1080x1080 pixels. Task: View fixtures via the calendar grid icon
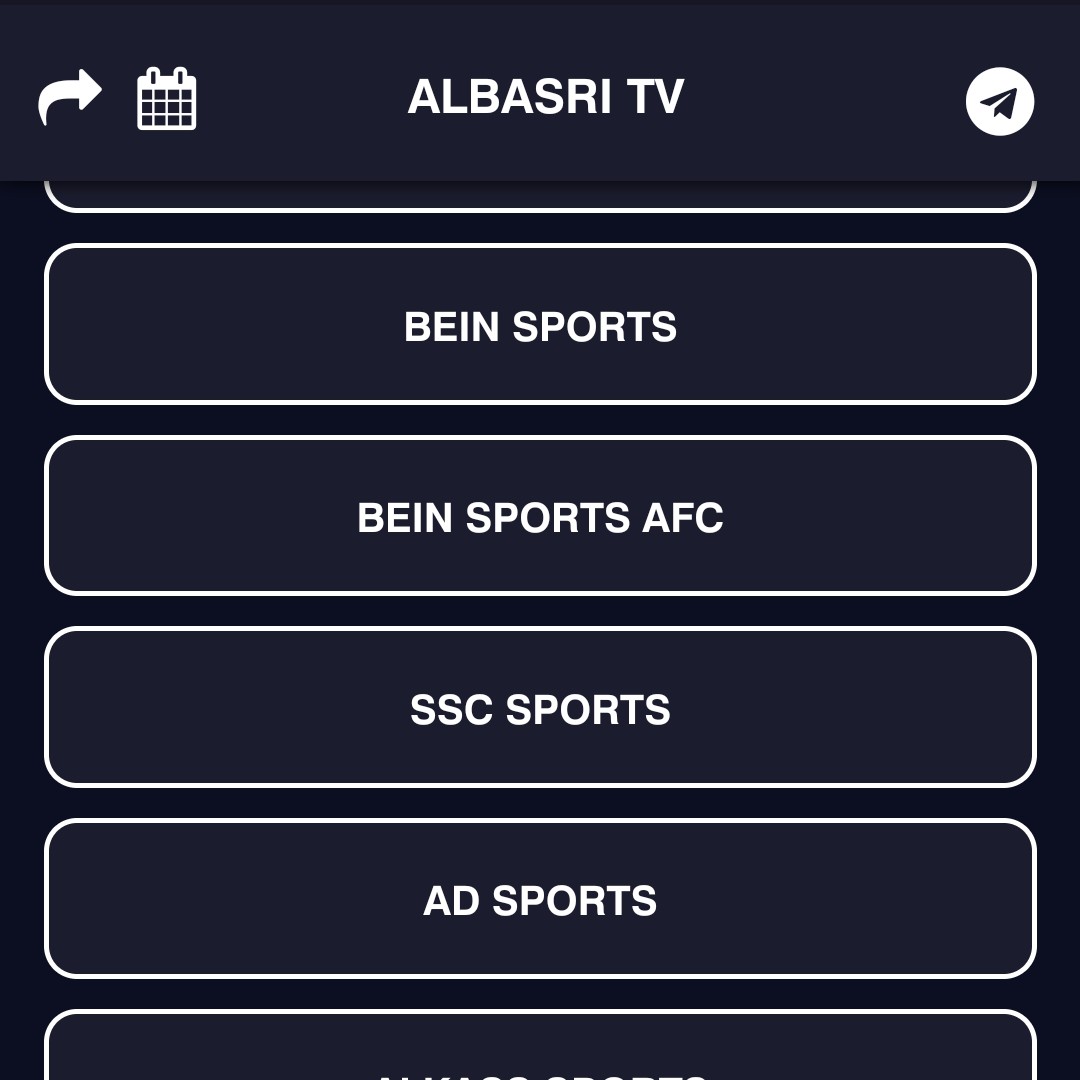click(x=167, y=98)
